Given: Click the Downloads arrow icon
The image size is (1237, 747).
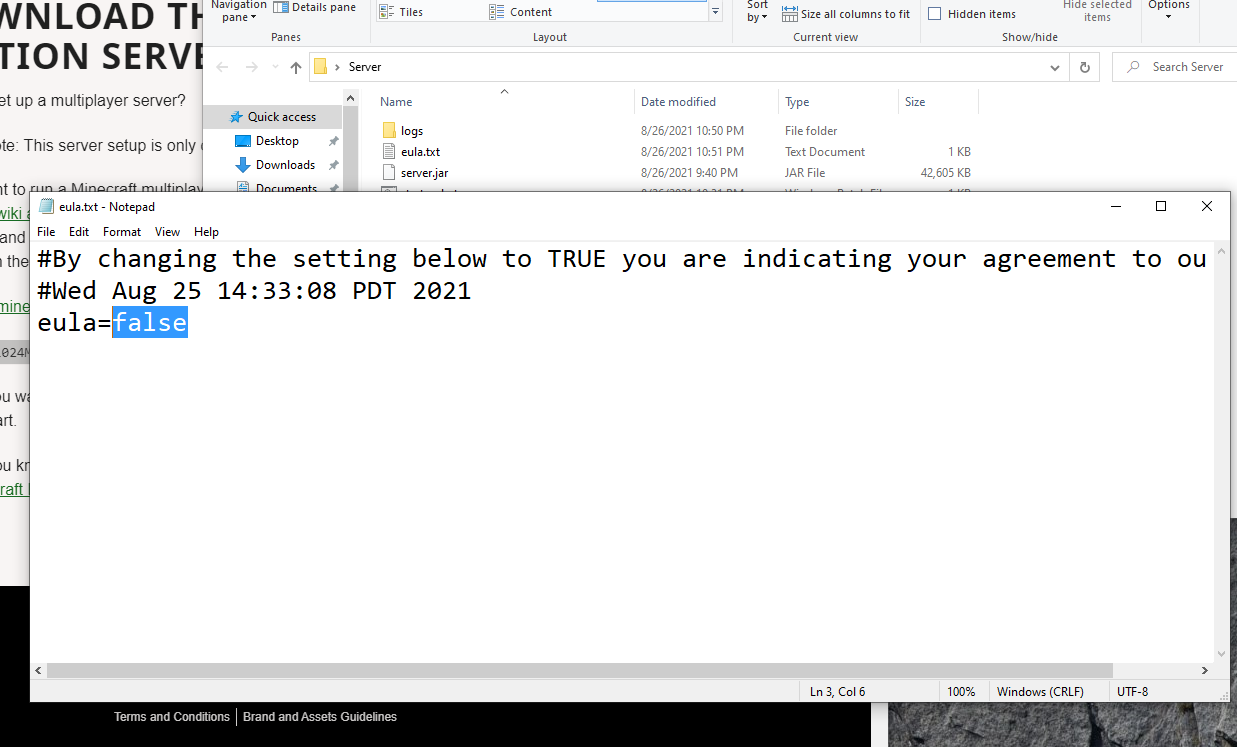Looking at the screenshot, I should point(242,165).
